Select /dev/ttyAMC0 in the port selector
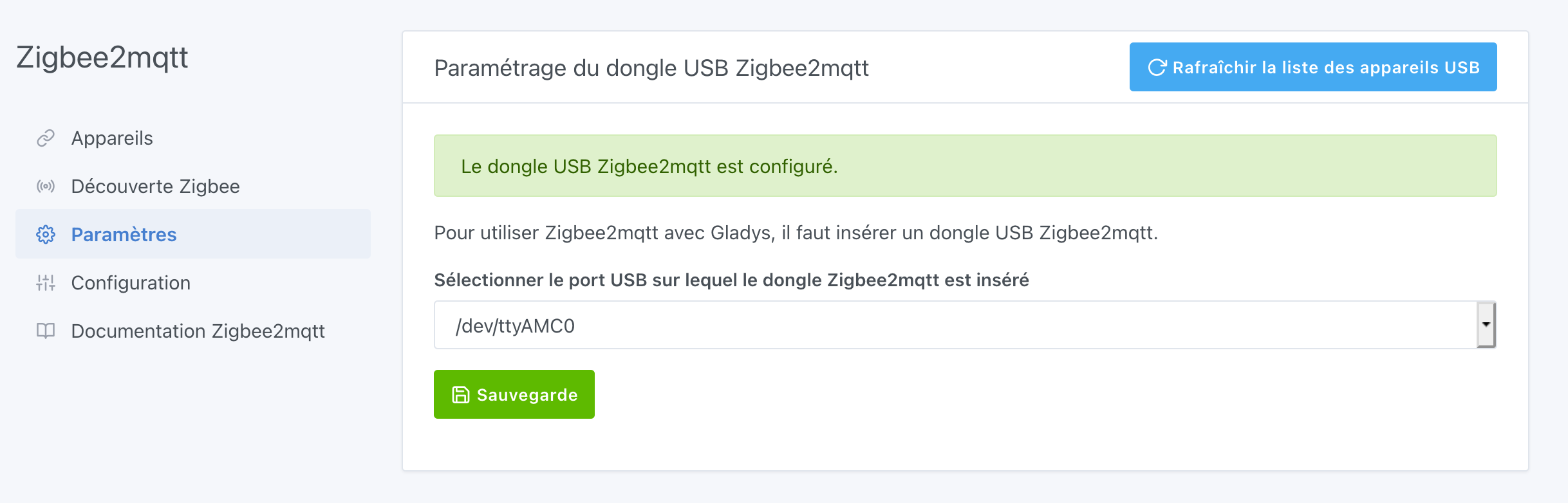This screenshot has height=503, width=1568. pos(515,324)
